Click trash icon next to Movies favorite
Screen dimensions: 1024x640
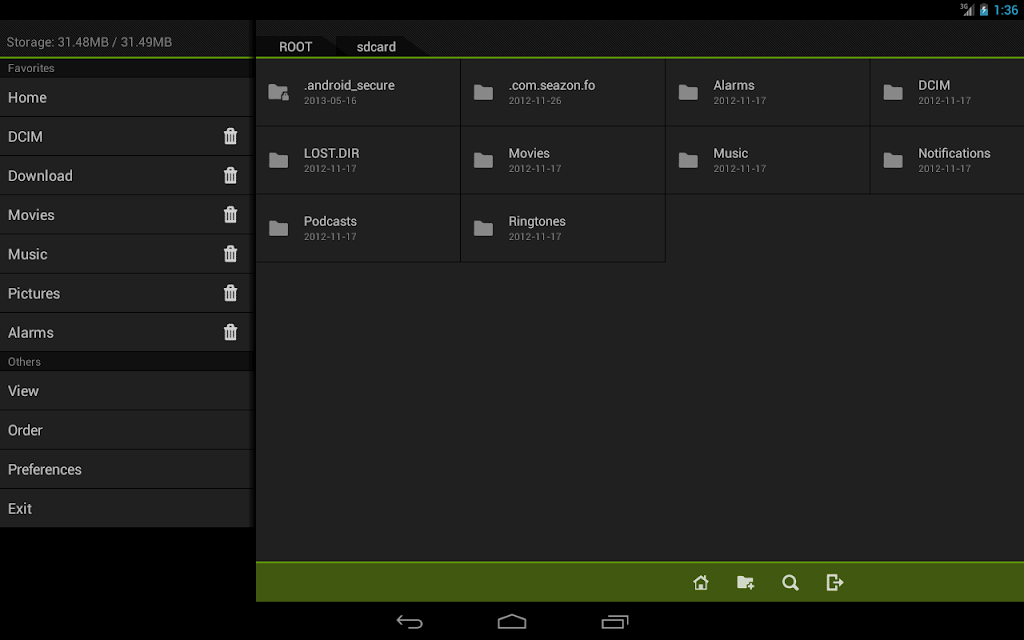[x=230, y=214]
